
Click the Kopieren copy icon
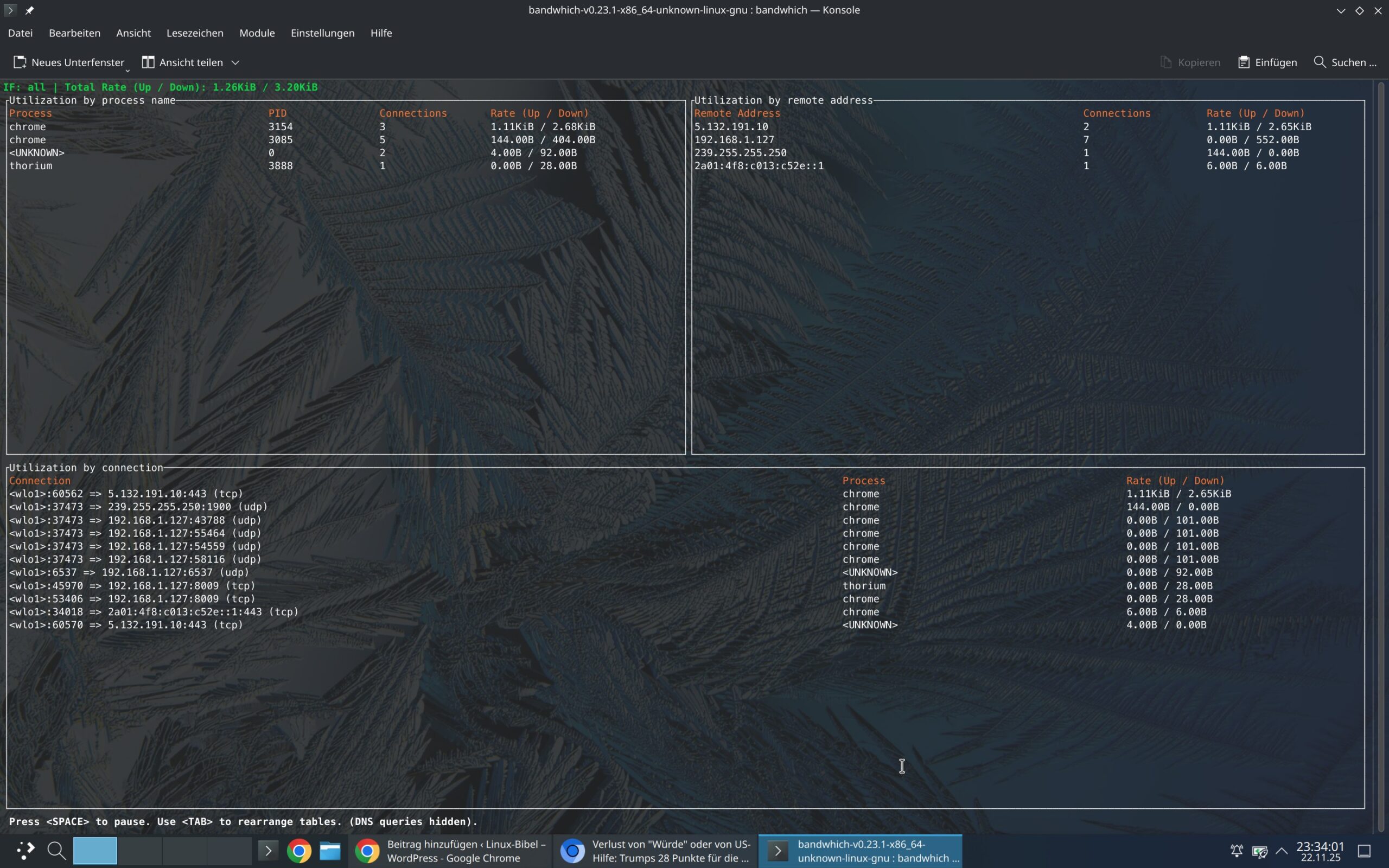click(1165, 62)
